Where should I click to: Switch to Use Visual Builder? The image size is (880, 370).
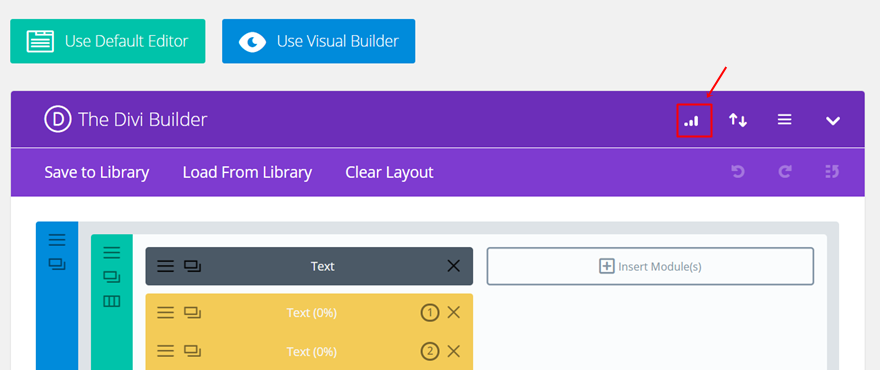319,41
